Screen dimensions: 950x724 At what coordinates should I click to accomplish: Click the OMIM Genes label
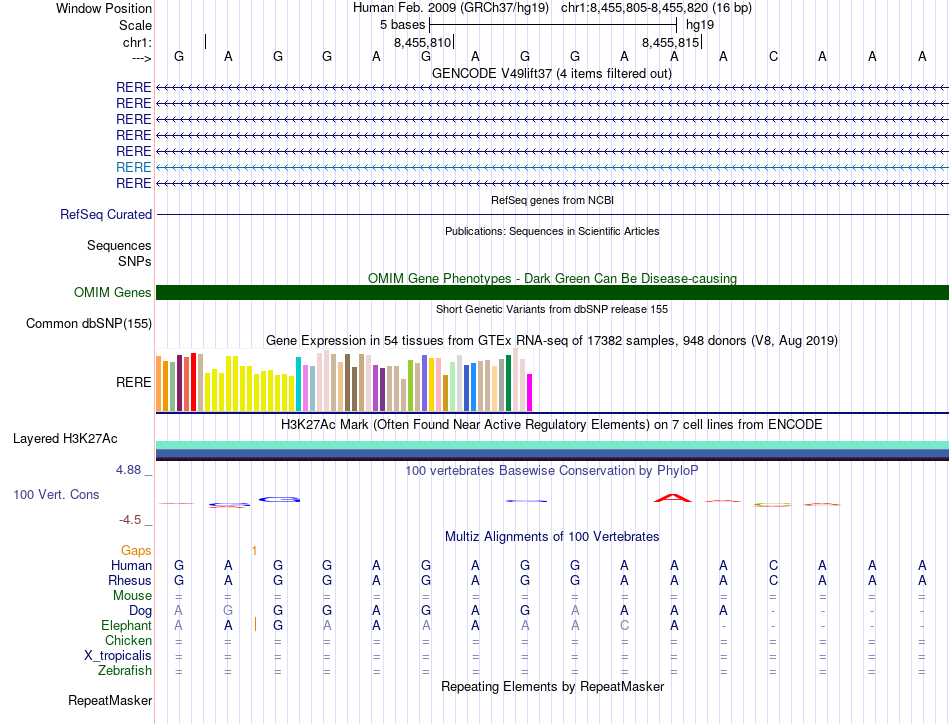113,293
